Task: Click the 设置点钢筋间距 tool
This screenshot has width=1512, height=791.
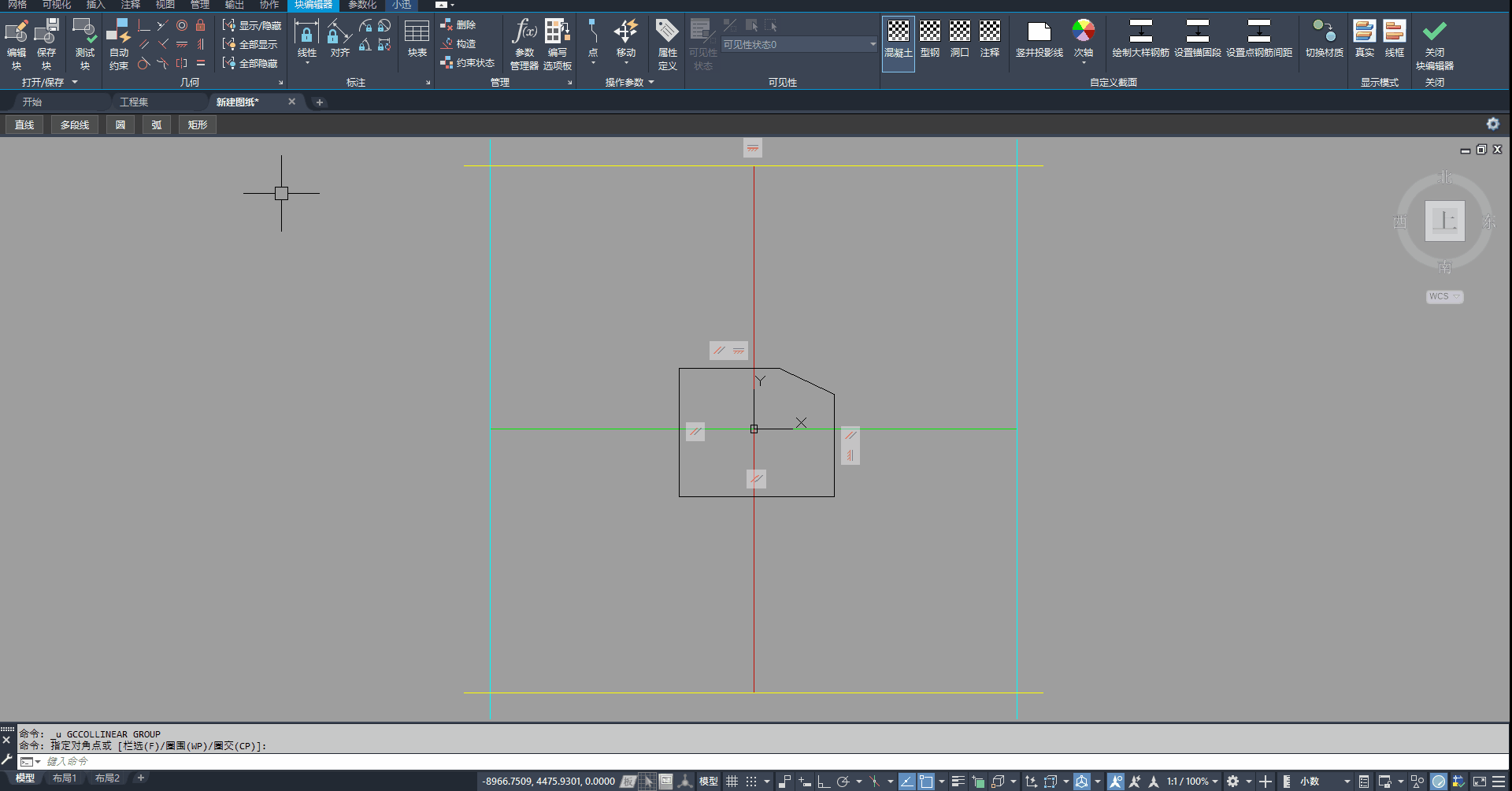Action: coord(1259,39)
